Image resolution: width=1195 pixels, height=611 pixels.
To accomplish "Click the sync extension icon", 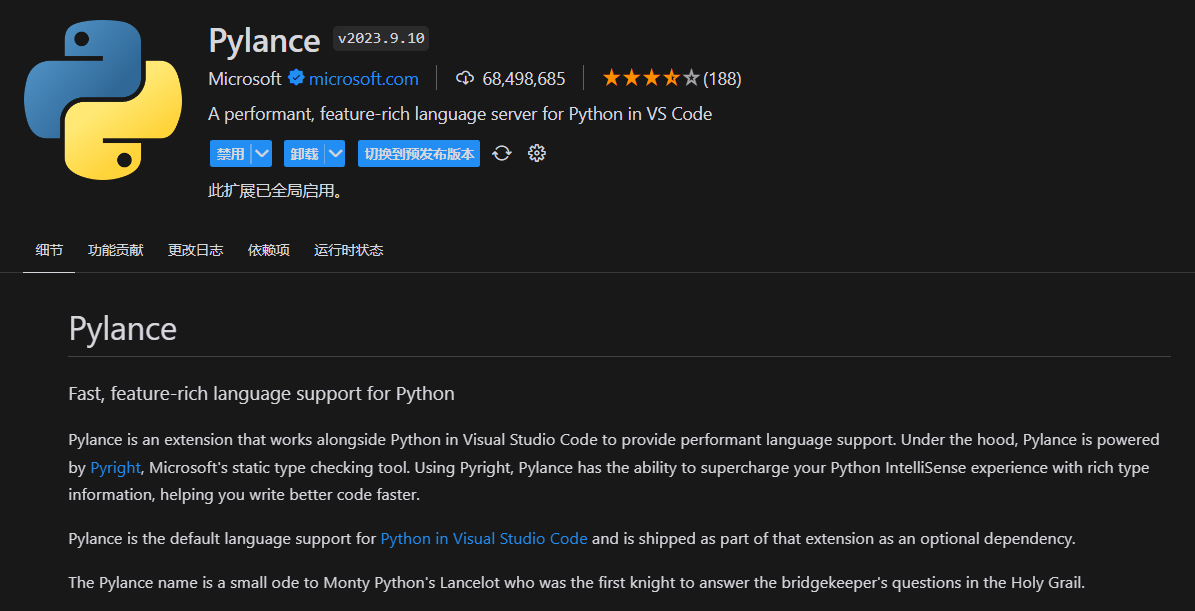I will tap(501, 154).
